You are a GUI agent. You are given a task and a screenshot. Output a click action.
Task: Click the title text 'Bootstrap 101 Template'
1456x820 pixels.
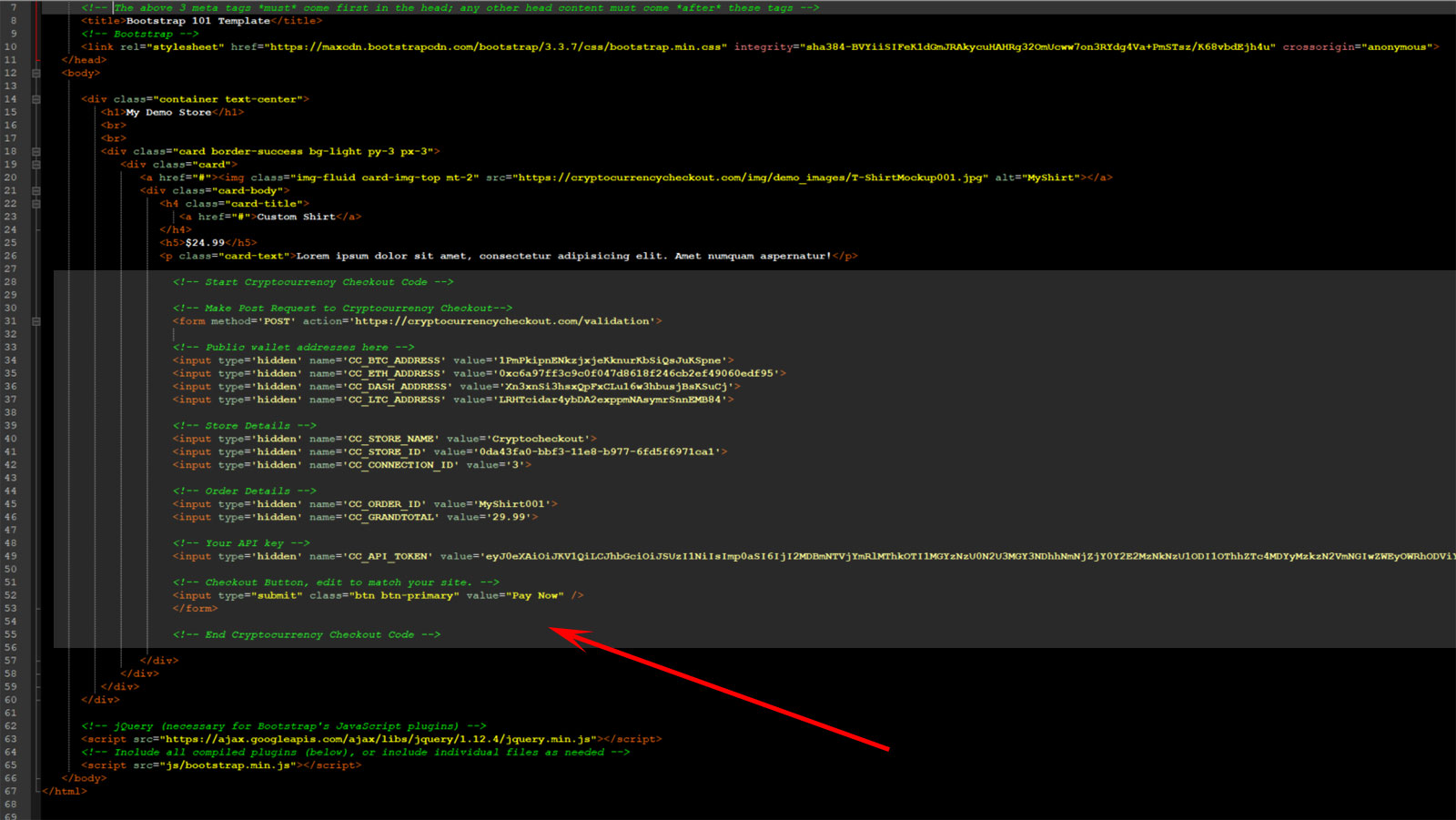pos(198,21)
